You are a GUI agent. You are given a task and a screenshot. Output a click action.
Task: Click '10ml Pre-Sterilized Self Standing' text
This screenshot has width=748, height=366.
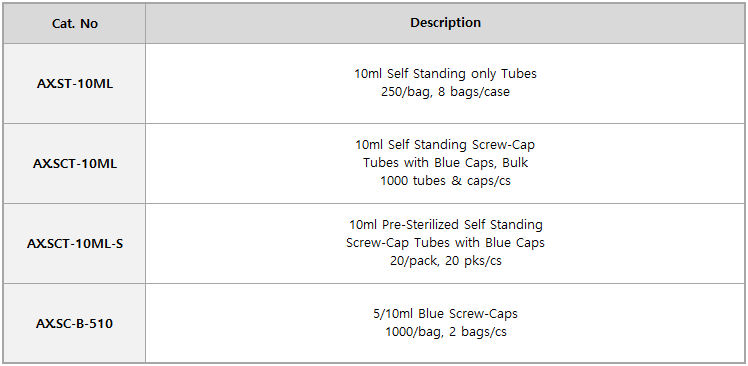click(x=446, y=224)
